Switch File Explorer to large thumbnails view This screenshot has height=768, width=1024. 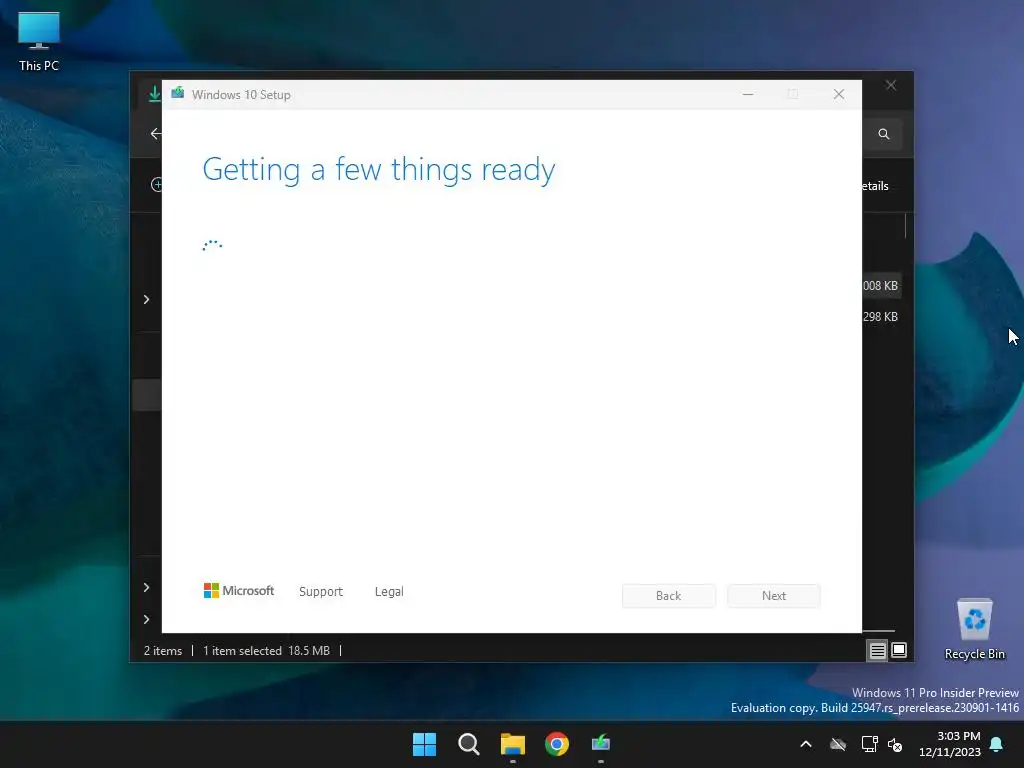(899, 650)
